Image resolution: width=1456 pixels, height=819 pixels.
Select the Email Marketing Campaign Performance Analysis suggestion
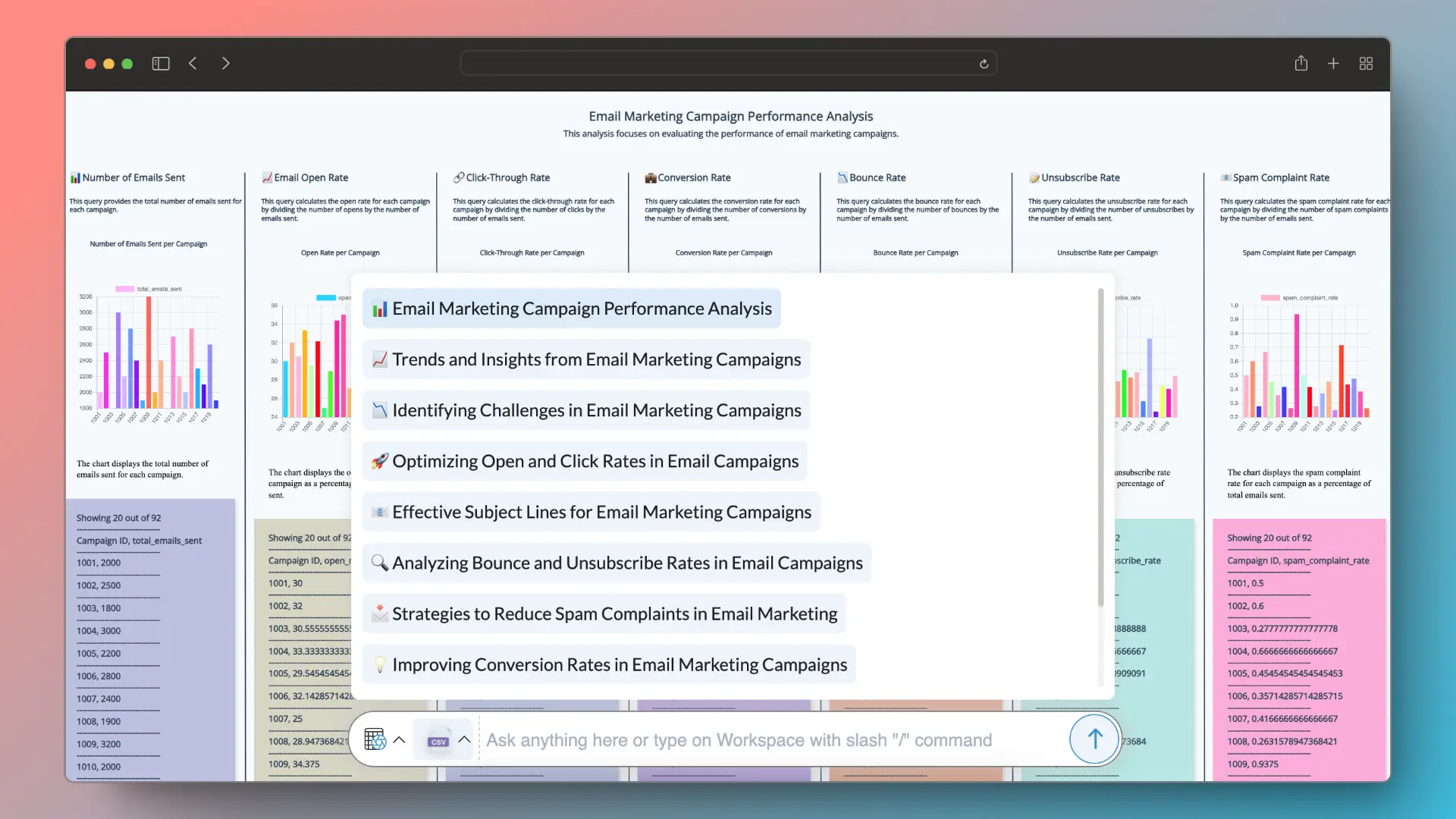[571, 308]
